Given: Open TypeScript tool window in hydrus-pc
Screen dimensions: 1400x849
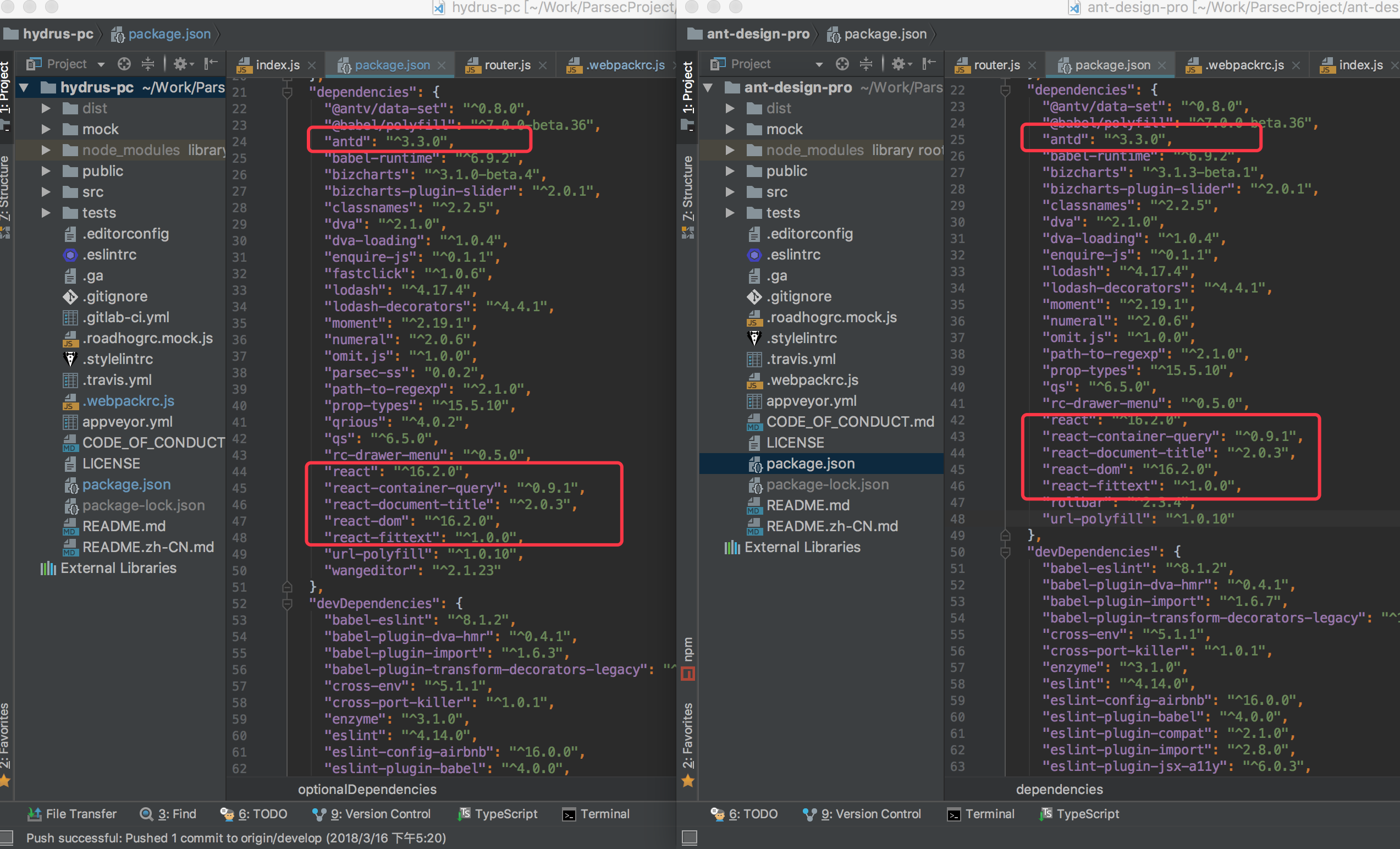Looking at the screenshot, I should pyautogui.click(x=498, y=814).
